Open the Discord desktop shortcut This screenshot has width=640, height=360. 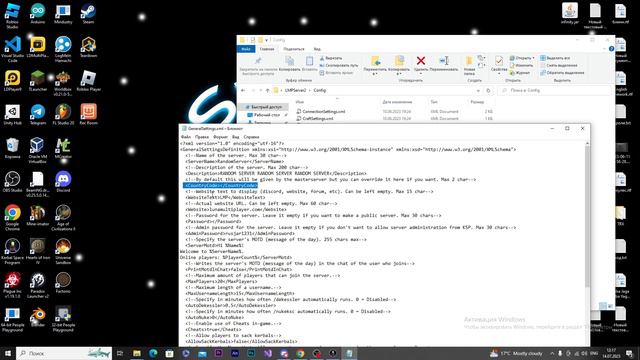[x=63, y=182]
